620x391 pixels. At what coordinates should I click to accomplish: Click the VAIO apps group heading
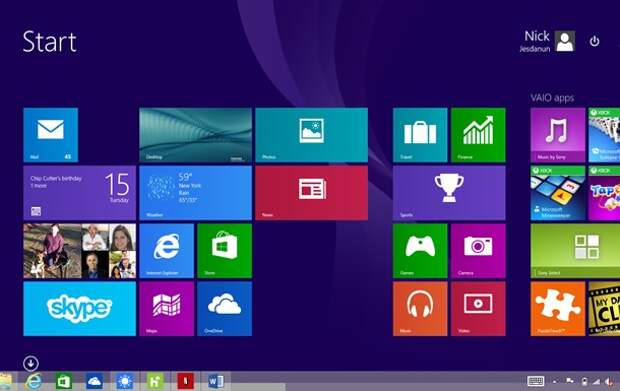tap(552, 98)
